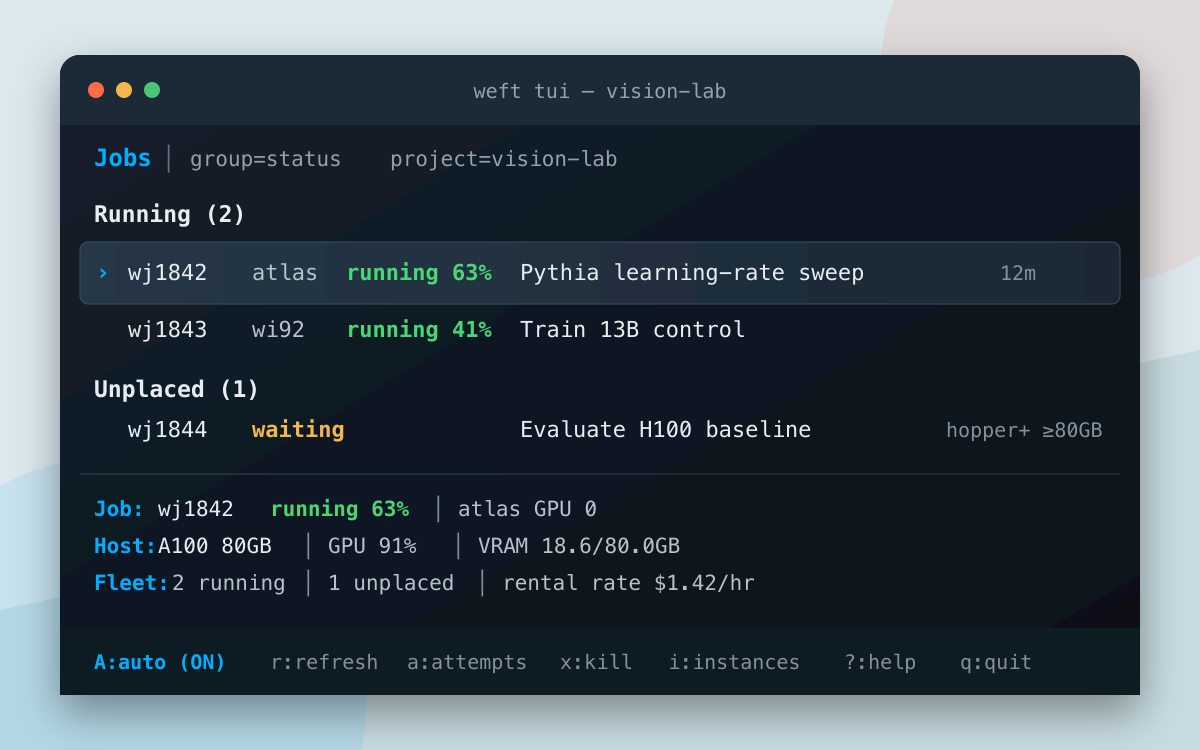
Task: Switch to the Jobs tab label
Action: pyautogui.click(x=122, y=158)
